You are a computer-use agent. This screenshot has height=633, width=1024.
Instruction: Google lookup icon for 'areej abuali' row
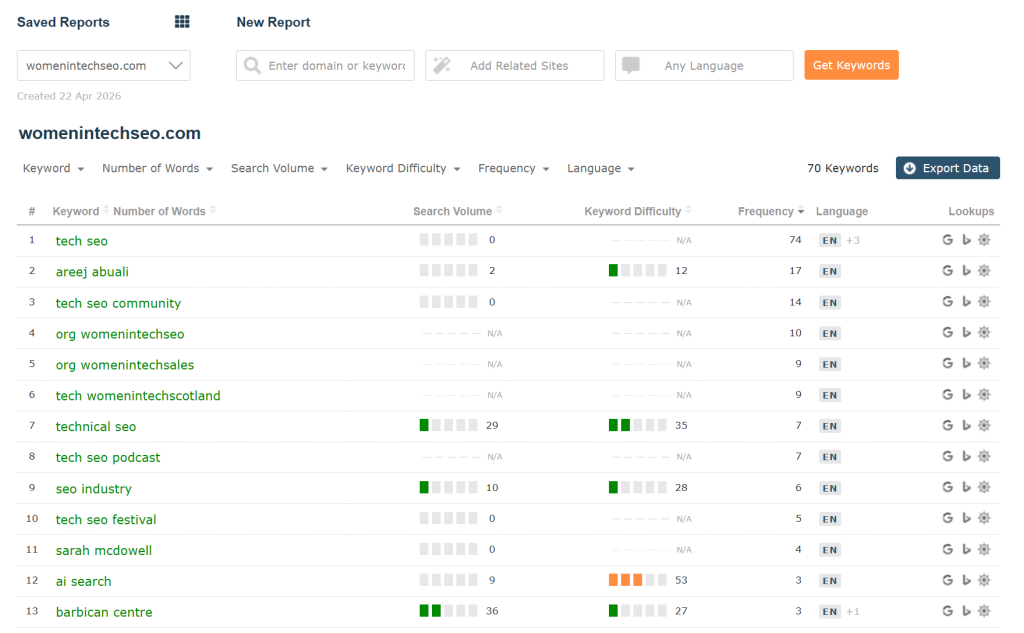click(948, 270)
